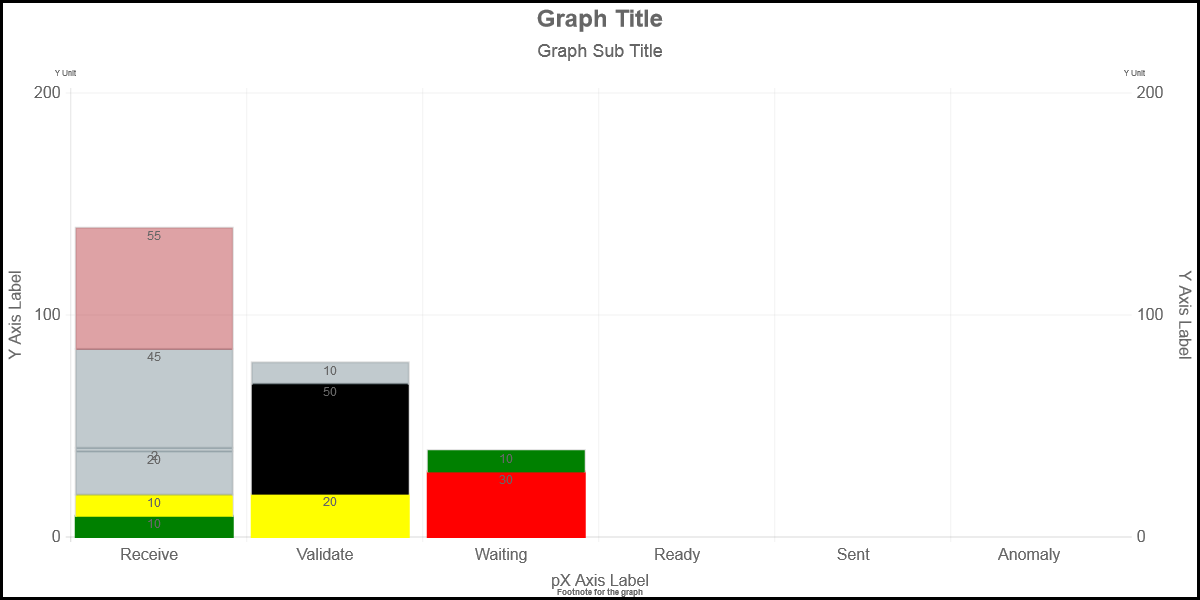Screen dimensions: 1200x600
Task: Click the Graph Title heading
Action: click(600, 19)
